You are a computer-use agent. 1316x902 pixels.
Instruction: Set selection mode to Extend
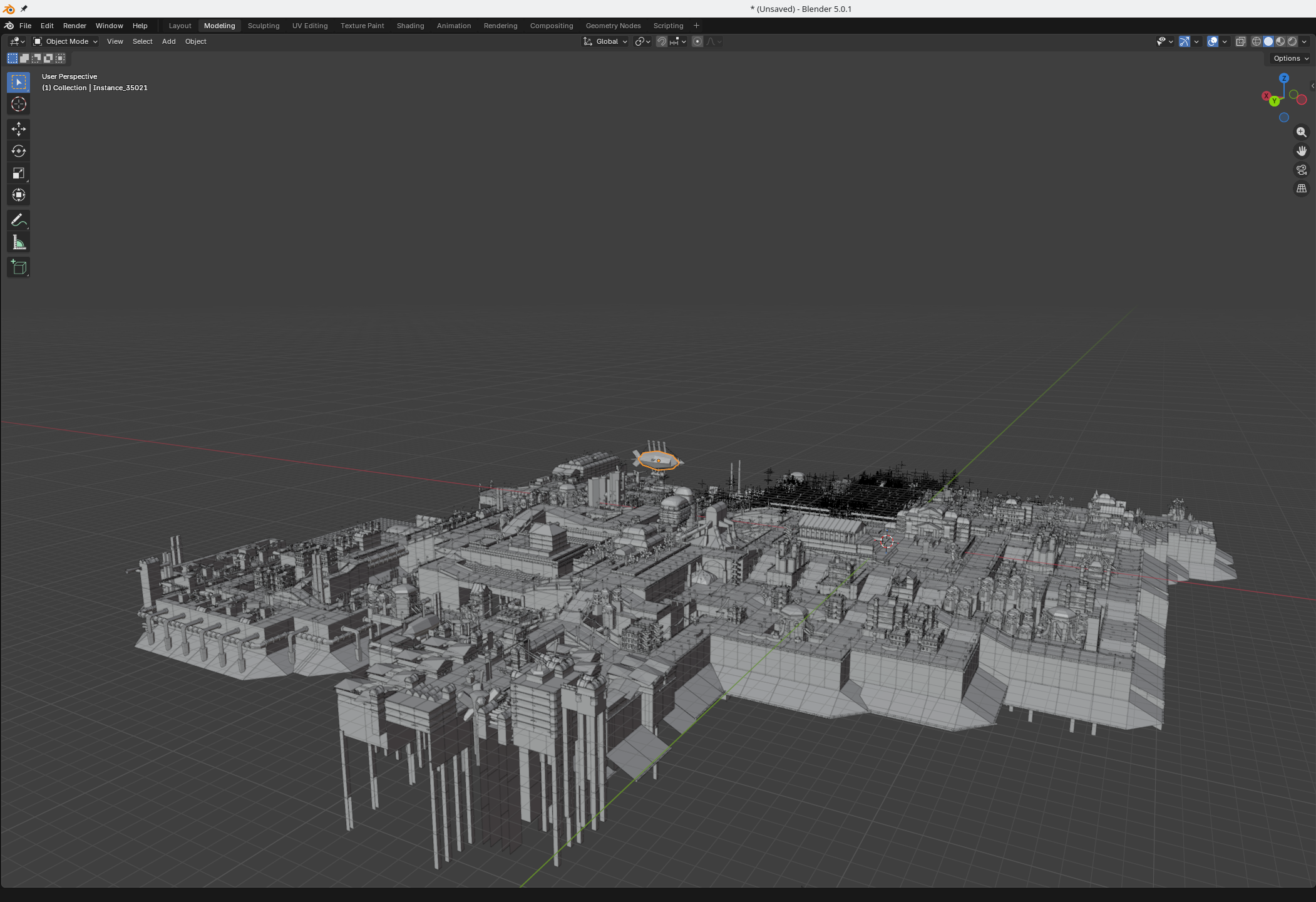pos(24,58)
